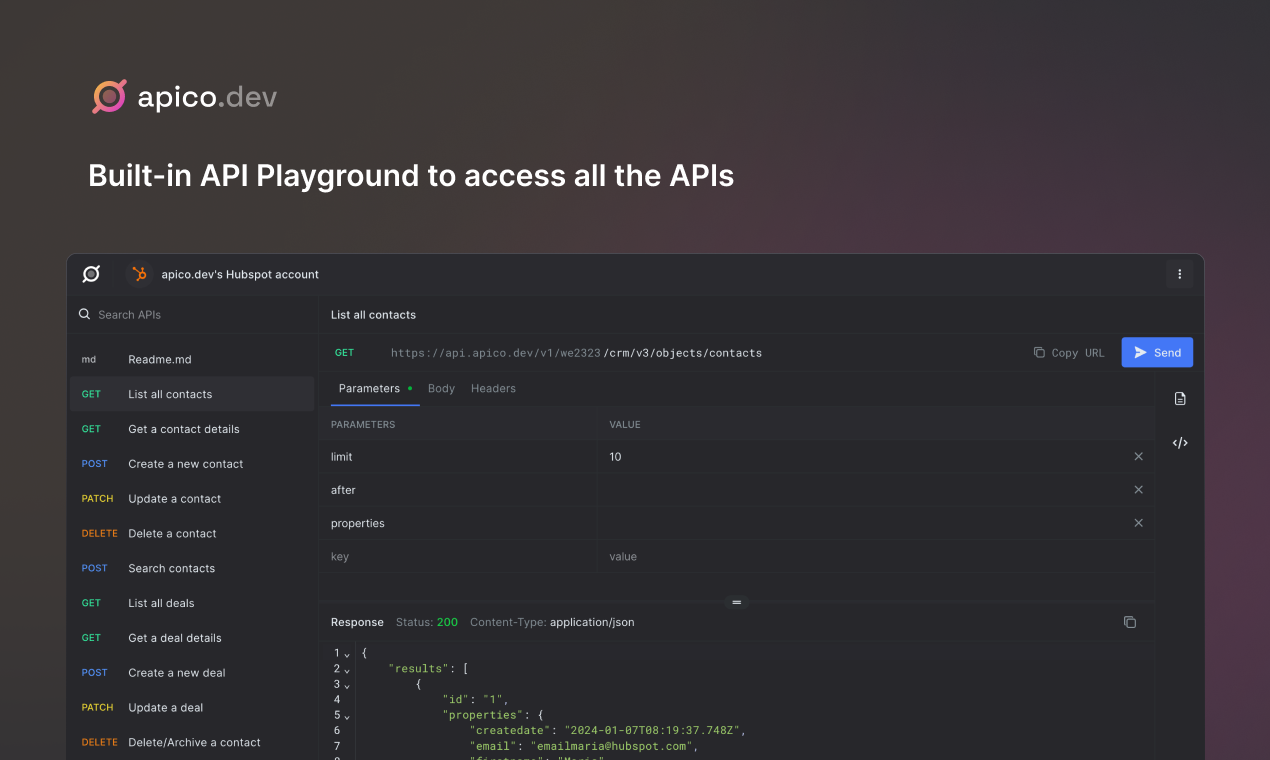
Task: Collapse the properties object fold arrow on line 5
Action: pyautogui.click(x=347, y=717)
